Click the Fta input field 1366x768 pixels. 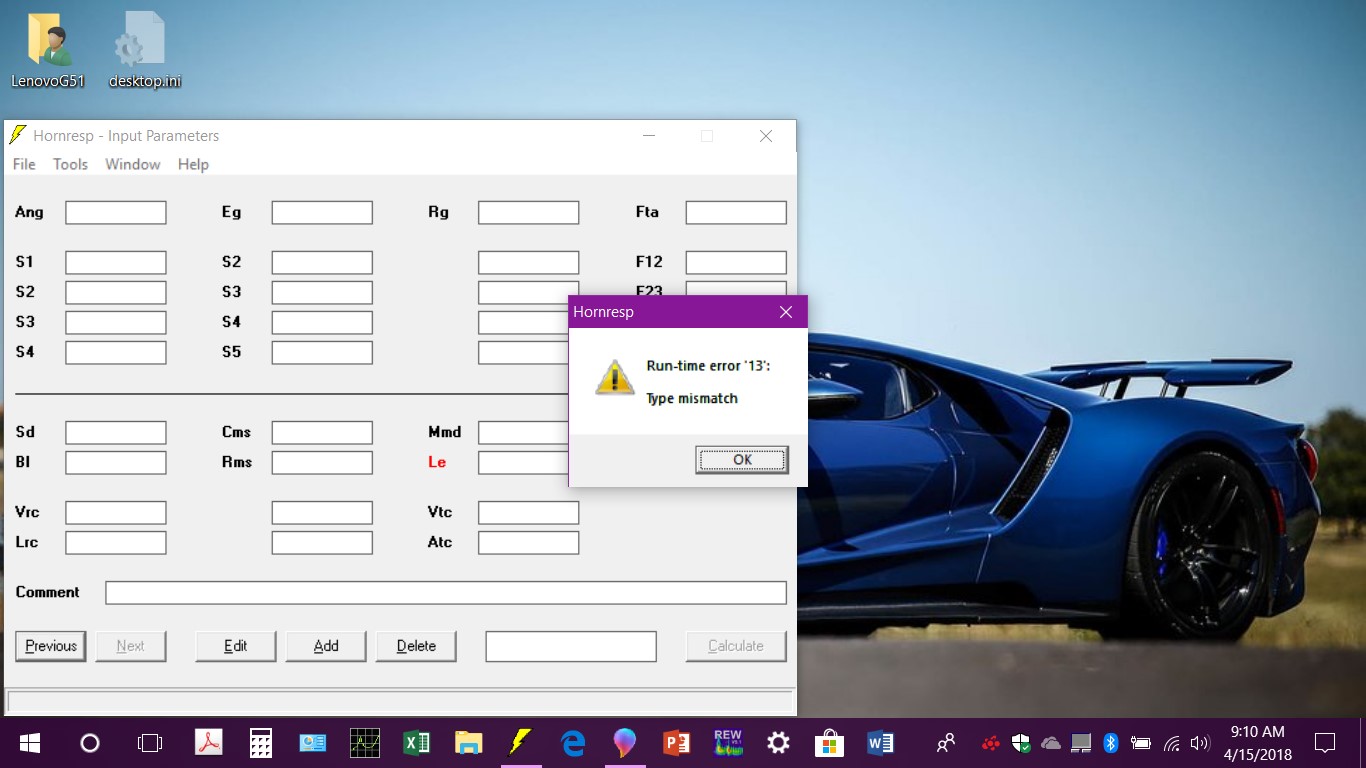[x=736, y=212]
